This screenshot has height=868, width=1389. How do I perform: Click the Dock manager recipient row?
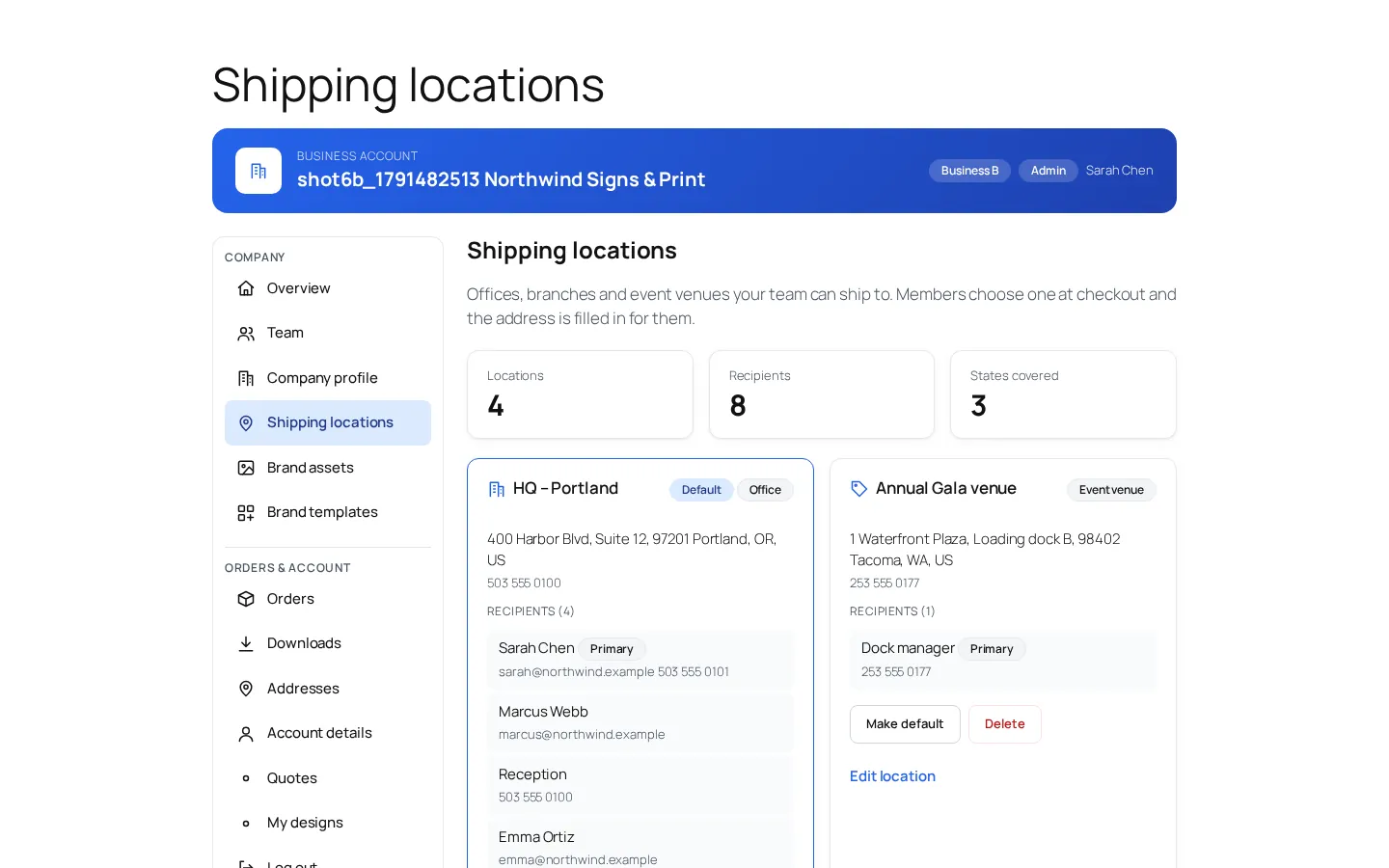point(1003,660)
